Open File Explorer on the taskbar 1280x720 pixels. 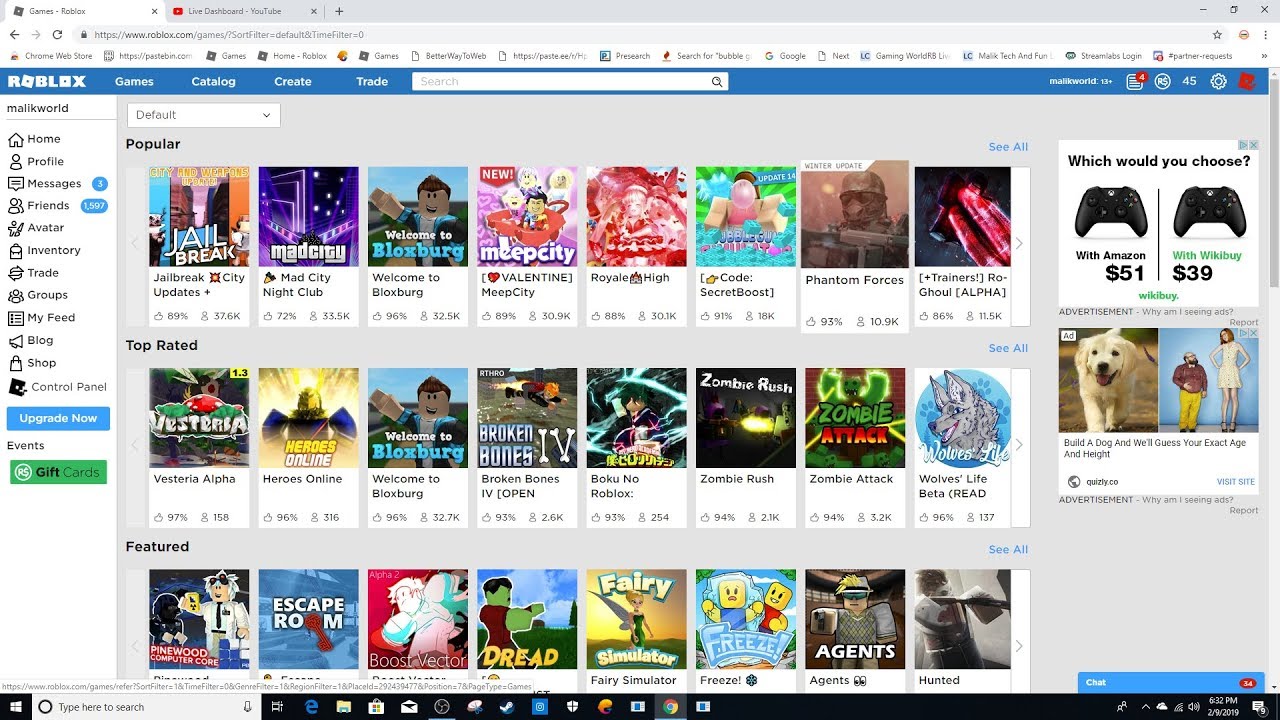[x=343, y=707]
